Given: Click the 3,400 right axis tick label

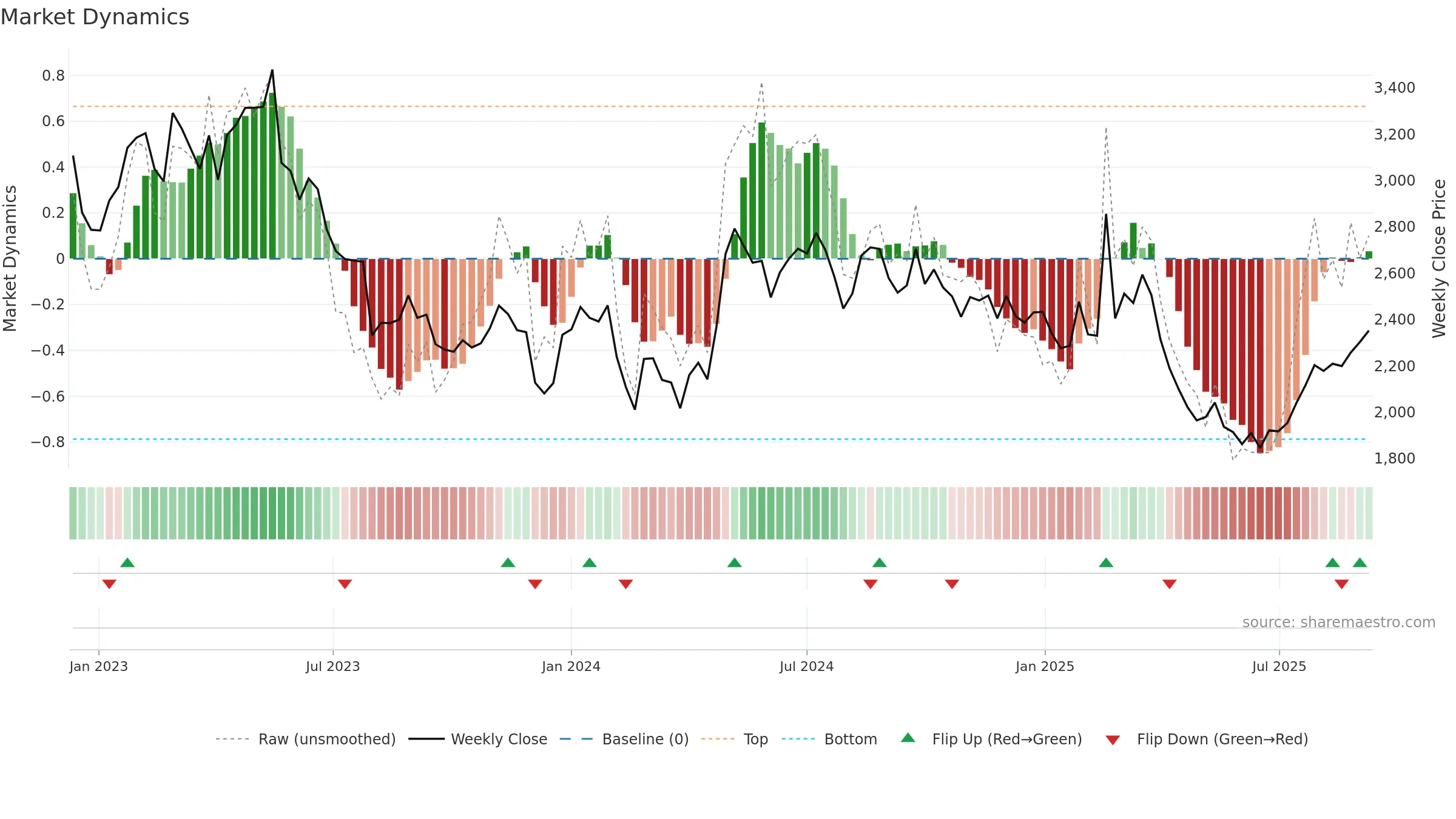Looking at the screenshot, I should coord(1395,88).
